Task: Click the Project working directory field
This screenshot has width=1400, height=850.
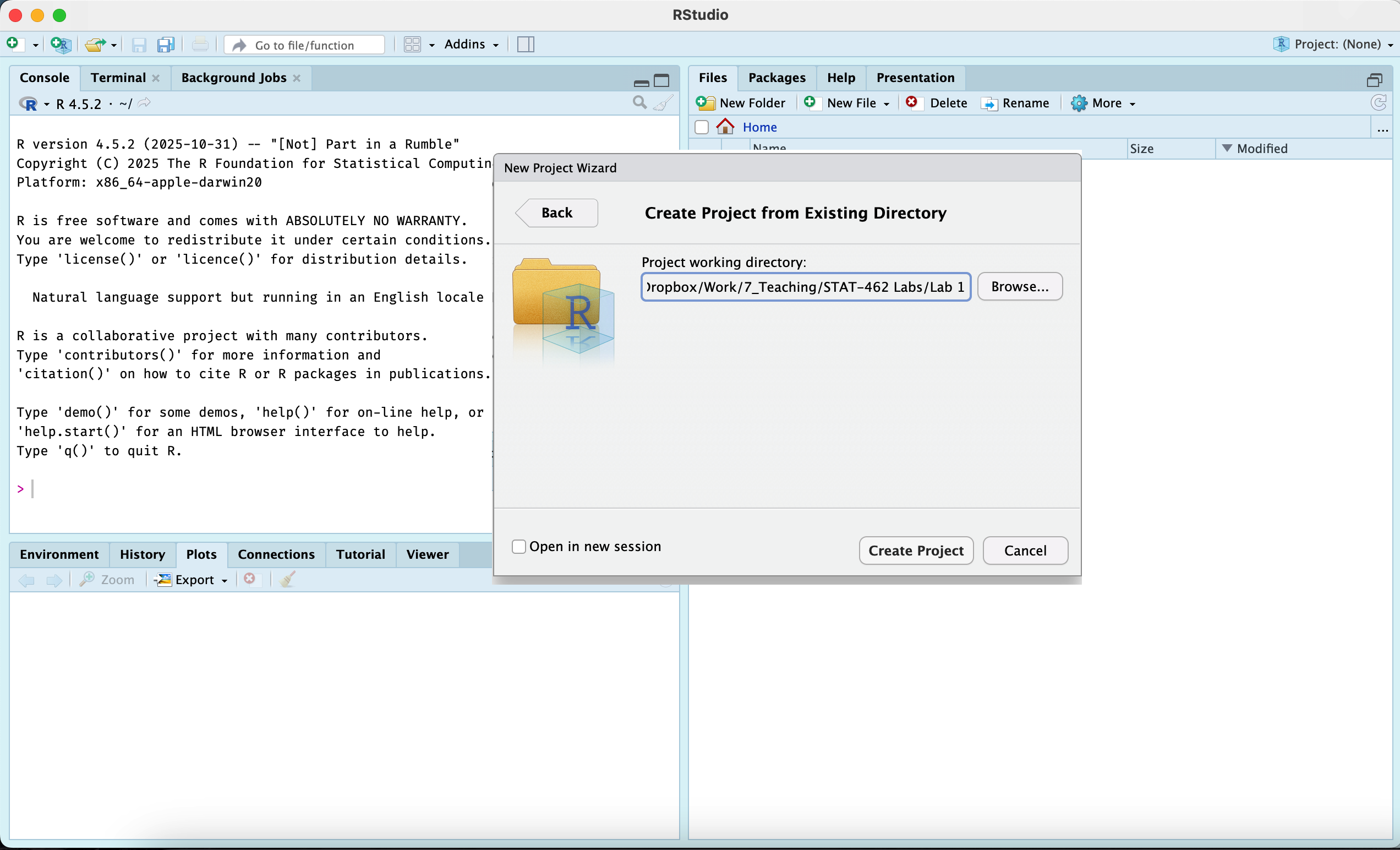Action: pyautogui.click(x=805, y=287)
